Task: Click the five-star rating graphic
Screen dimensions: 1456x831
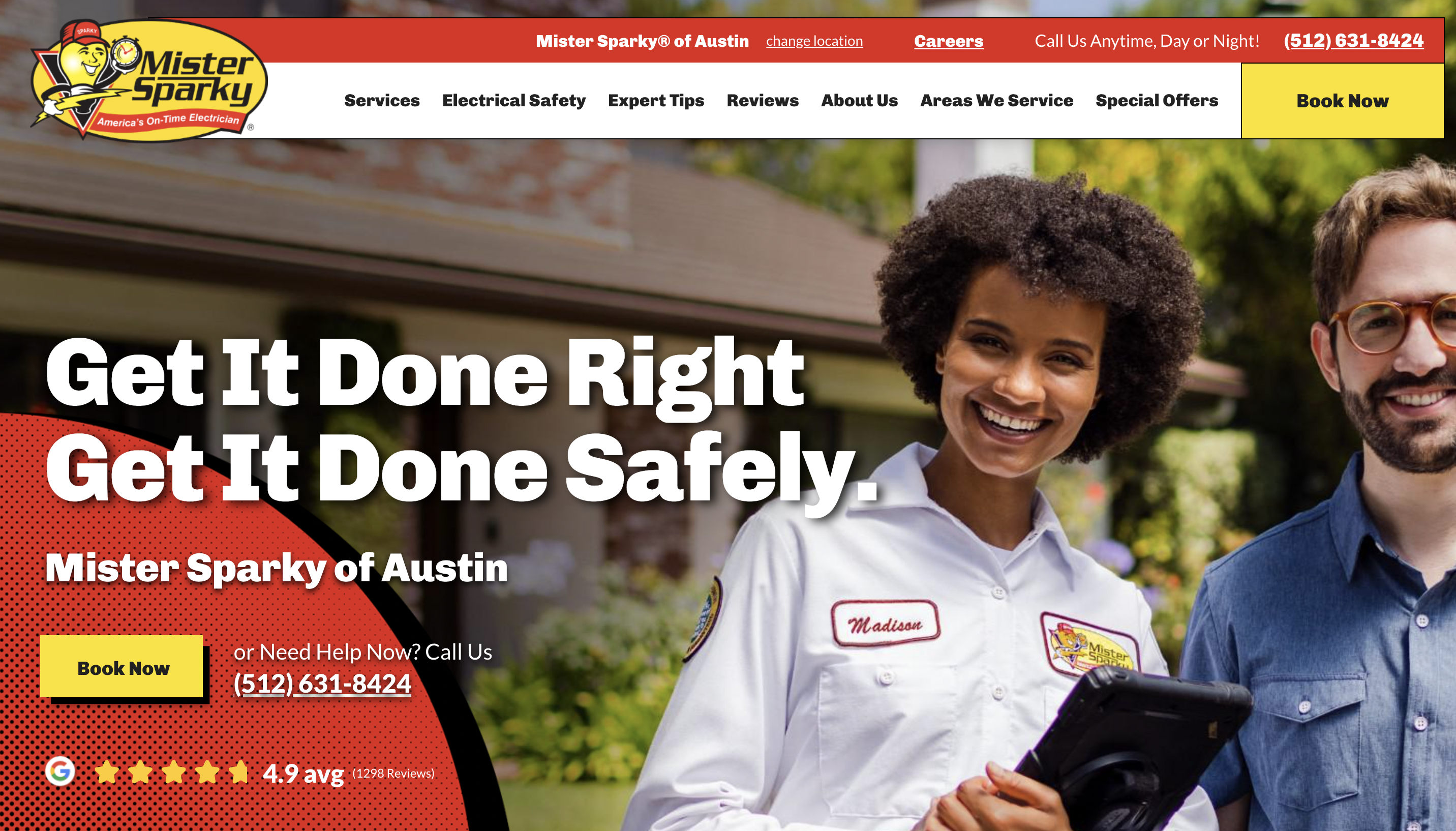Action: [171, 772]
